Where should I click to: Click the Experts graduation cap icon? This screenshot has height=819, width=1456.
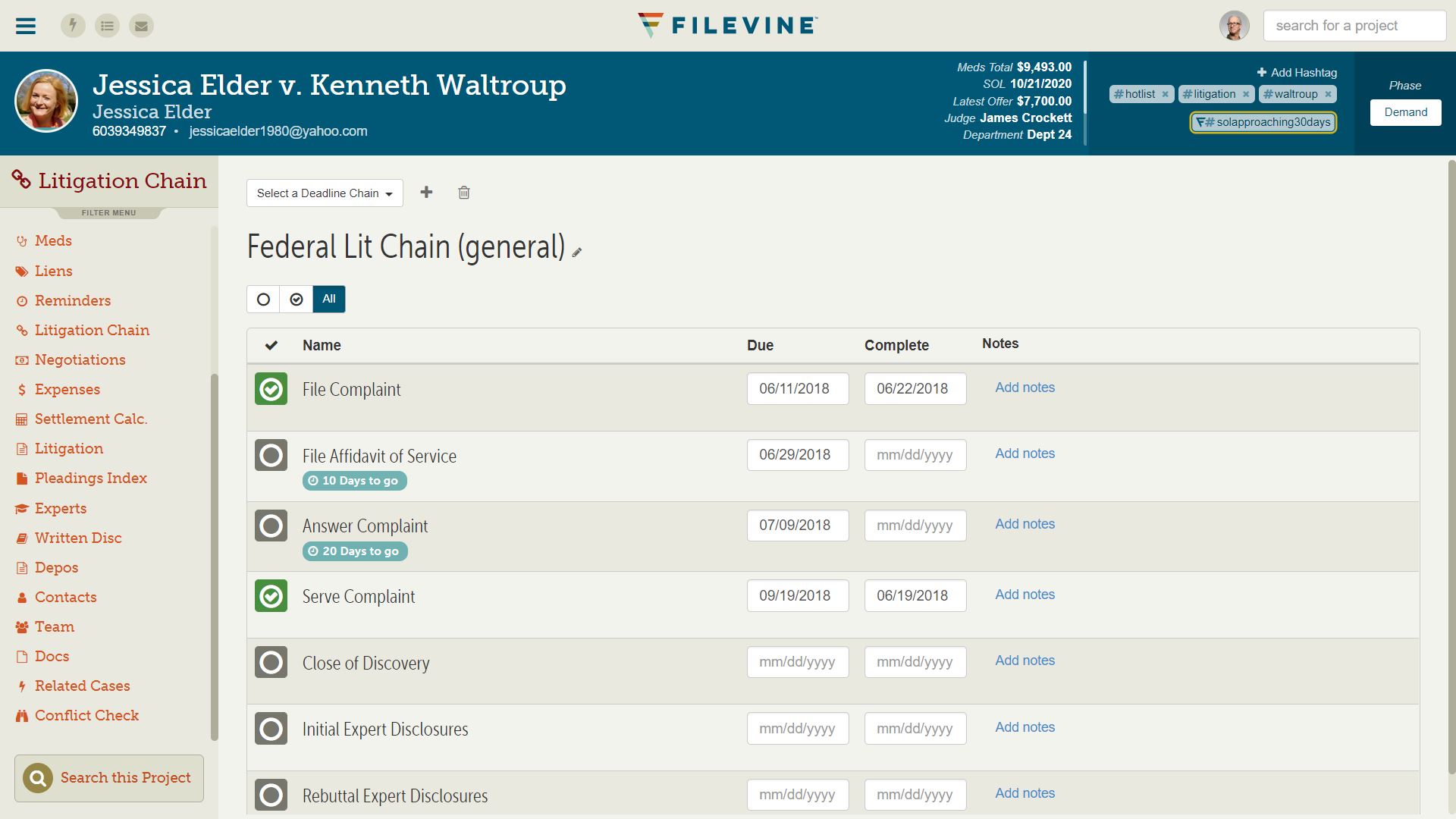[22, 509]
